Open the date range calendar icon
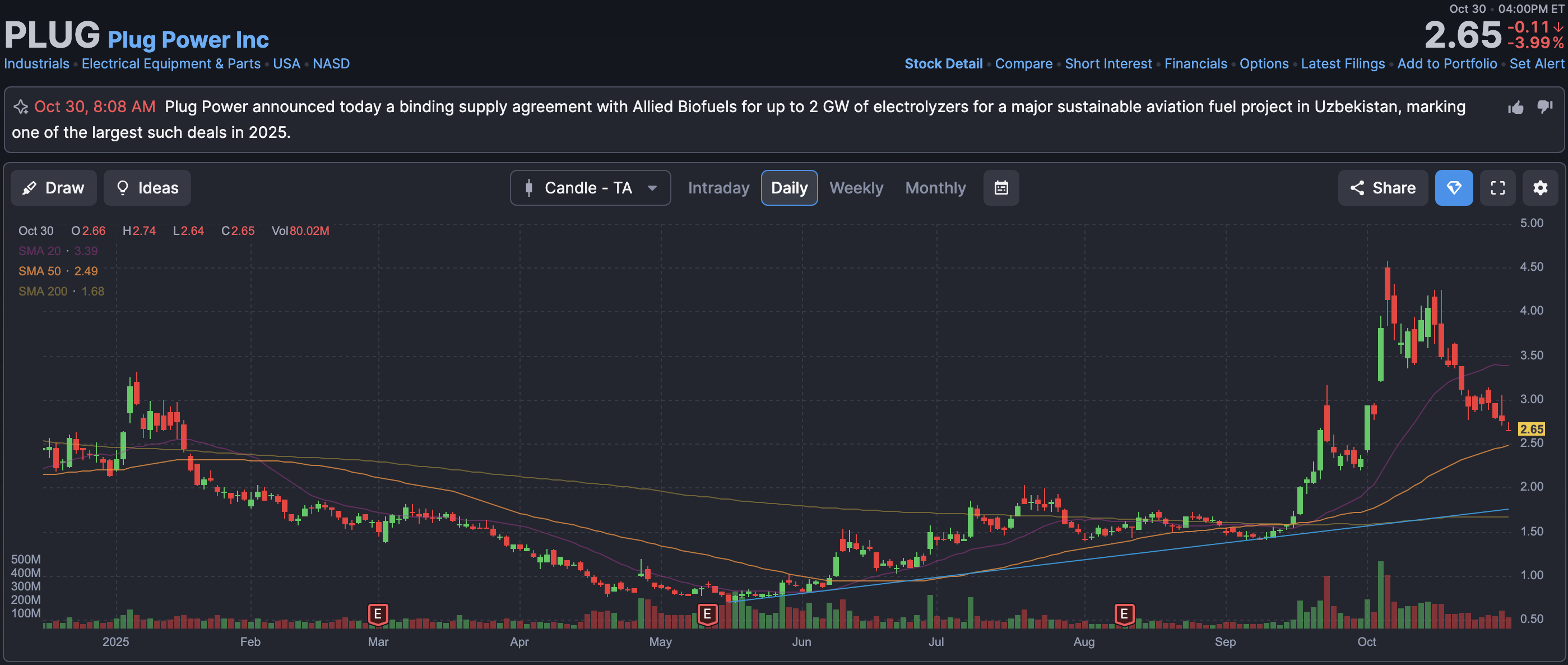Screen dimensions: 1568x665 1001,188
